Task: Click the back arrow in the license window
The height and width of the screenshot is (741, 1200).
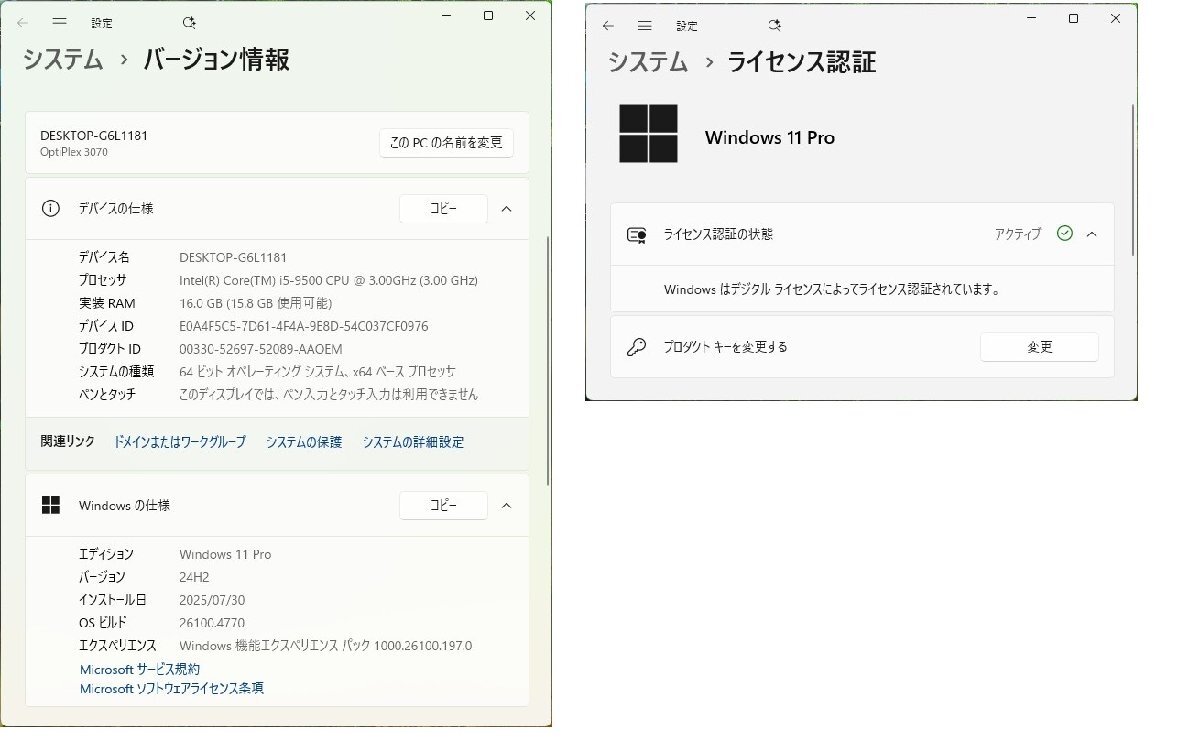Action: [607, 24]
